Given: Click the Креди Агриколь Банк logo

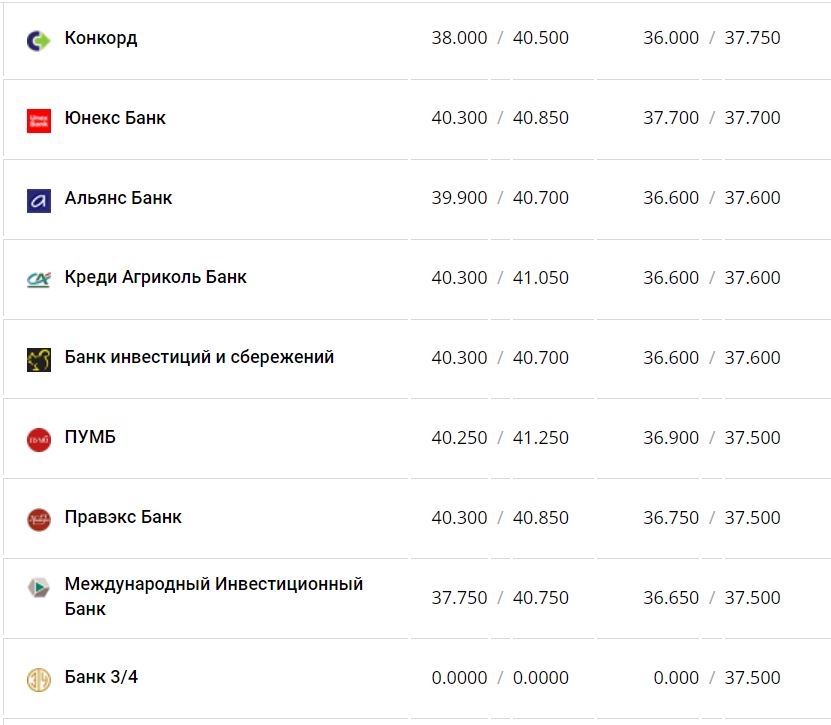Looking at the screenshot, I should tap(38, 279).
